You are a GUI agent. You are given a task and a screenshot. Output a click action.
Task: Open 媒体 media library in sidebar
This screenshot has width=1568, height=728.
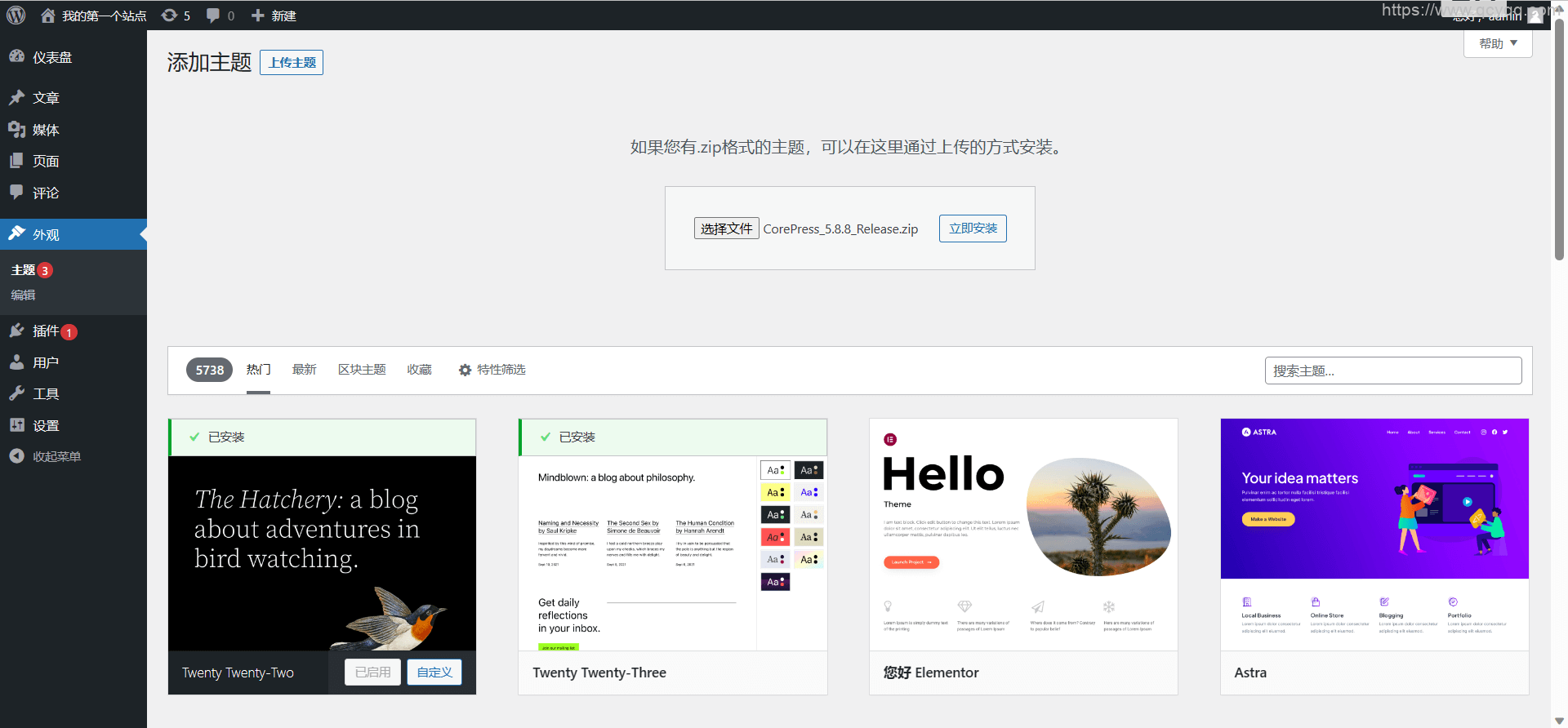point(46,130)
